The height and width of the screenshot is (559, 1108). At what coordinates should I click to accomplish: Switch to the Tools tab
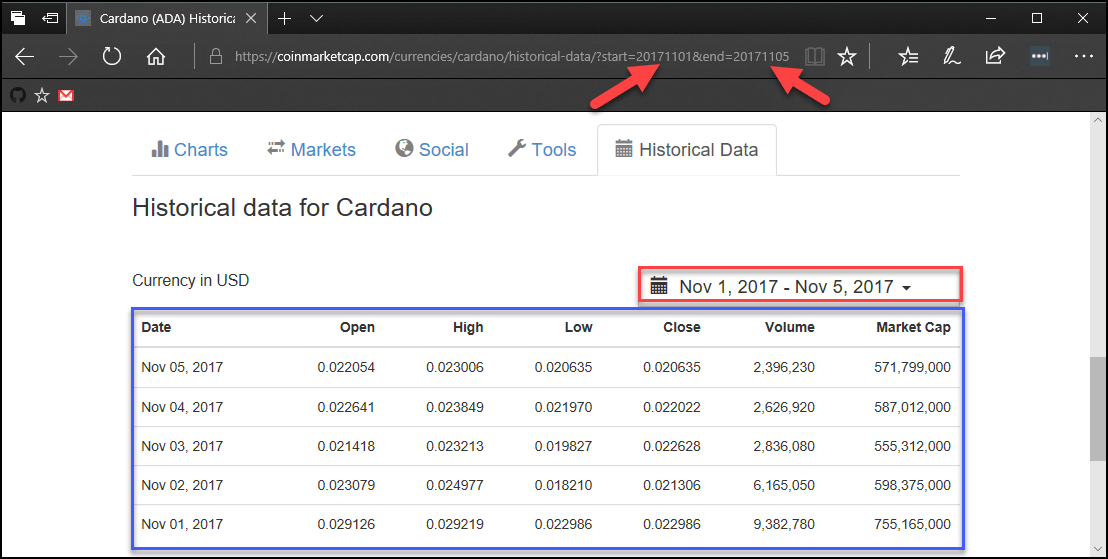(x=542, y=149)
